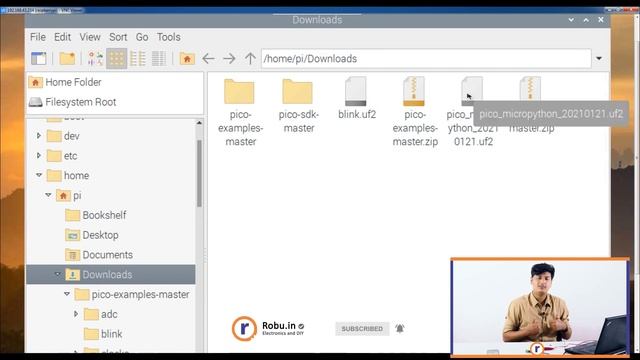Collapse the Downloads folder in tree
640x360 pixels.
58,274
